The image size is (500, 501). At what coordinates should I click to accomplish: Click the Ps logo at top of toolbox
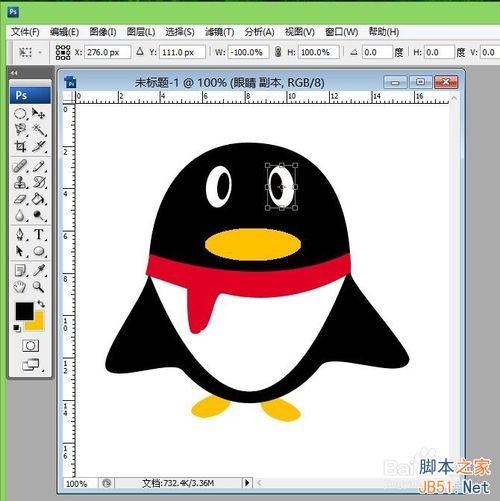point(30,95)
